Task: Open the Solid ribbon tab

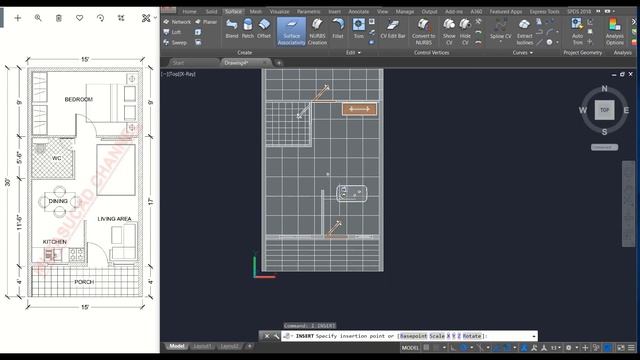Action: (211, 11)
